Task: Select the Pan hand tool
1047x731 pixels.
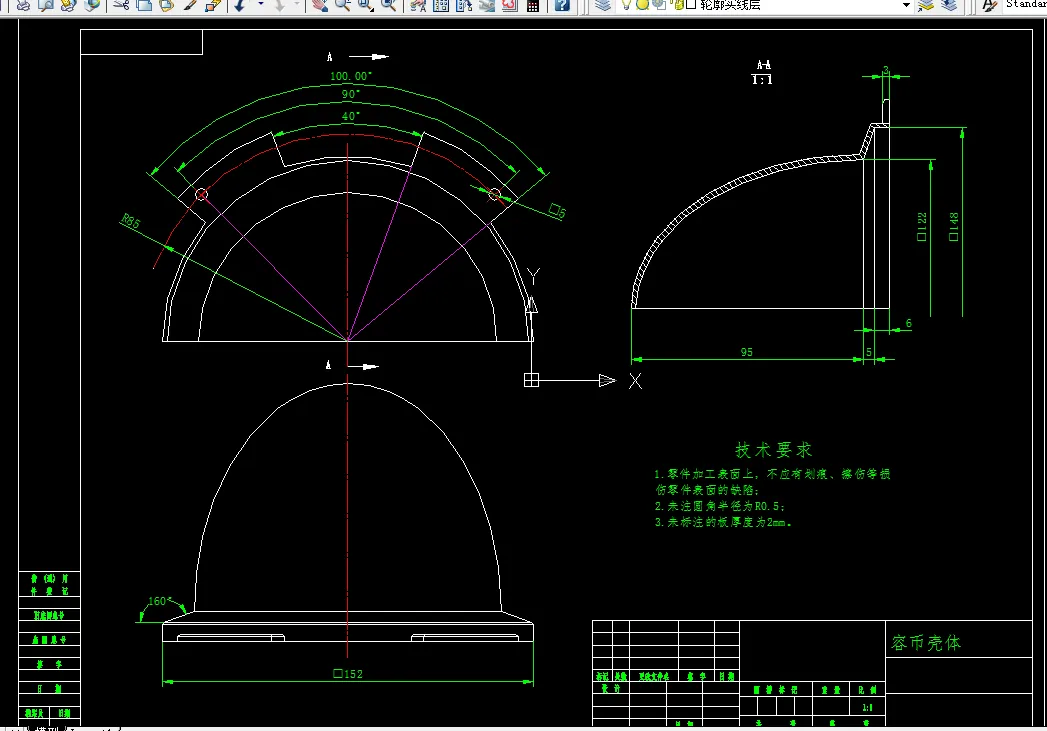Action: [320, 5]
